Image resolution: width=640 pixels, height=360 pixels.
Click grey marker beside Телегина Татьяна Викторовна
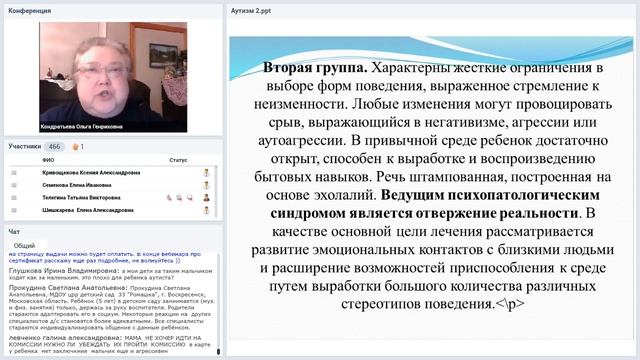pyautogui.click(x=14, y=198)
